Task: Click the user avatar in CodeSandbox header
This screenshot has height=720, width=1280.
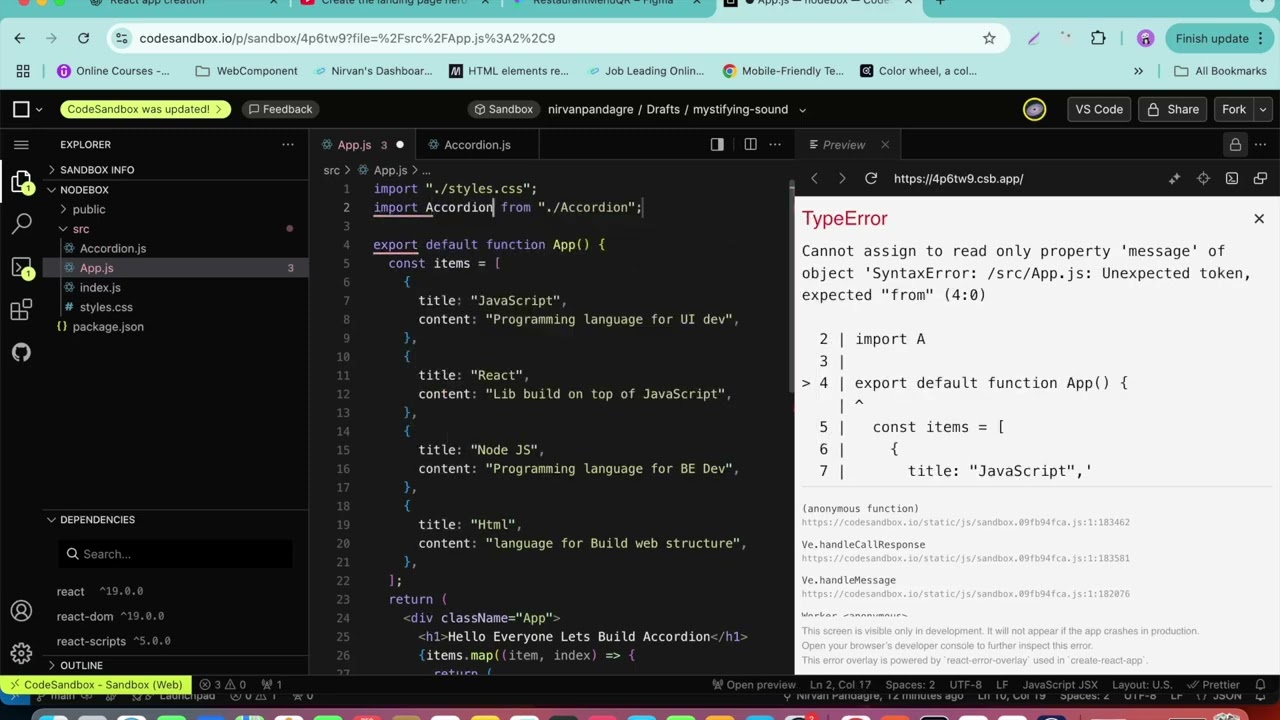Action: point(1034,109)
